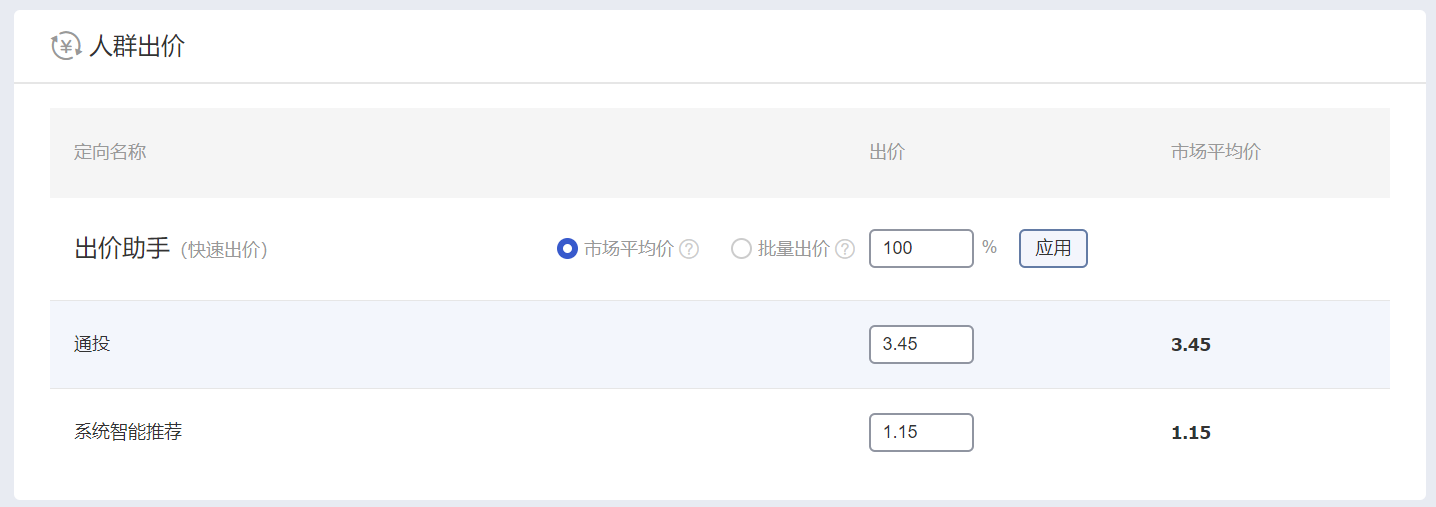
Task: Click the yen bid icon beside 人群出价
Action: point(66,46)
